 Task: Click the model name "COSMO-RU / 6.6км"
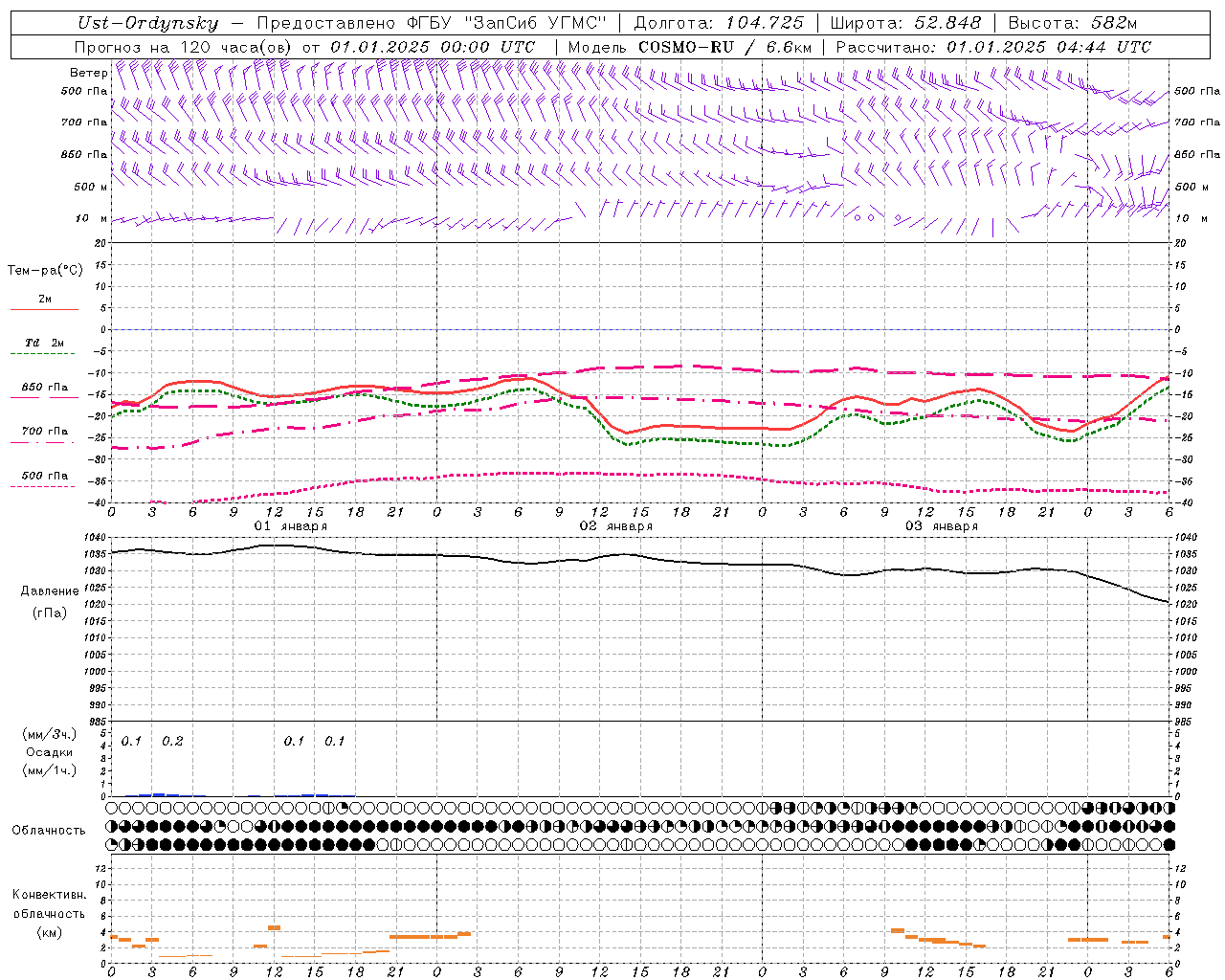click(x=724, y=46)
